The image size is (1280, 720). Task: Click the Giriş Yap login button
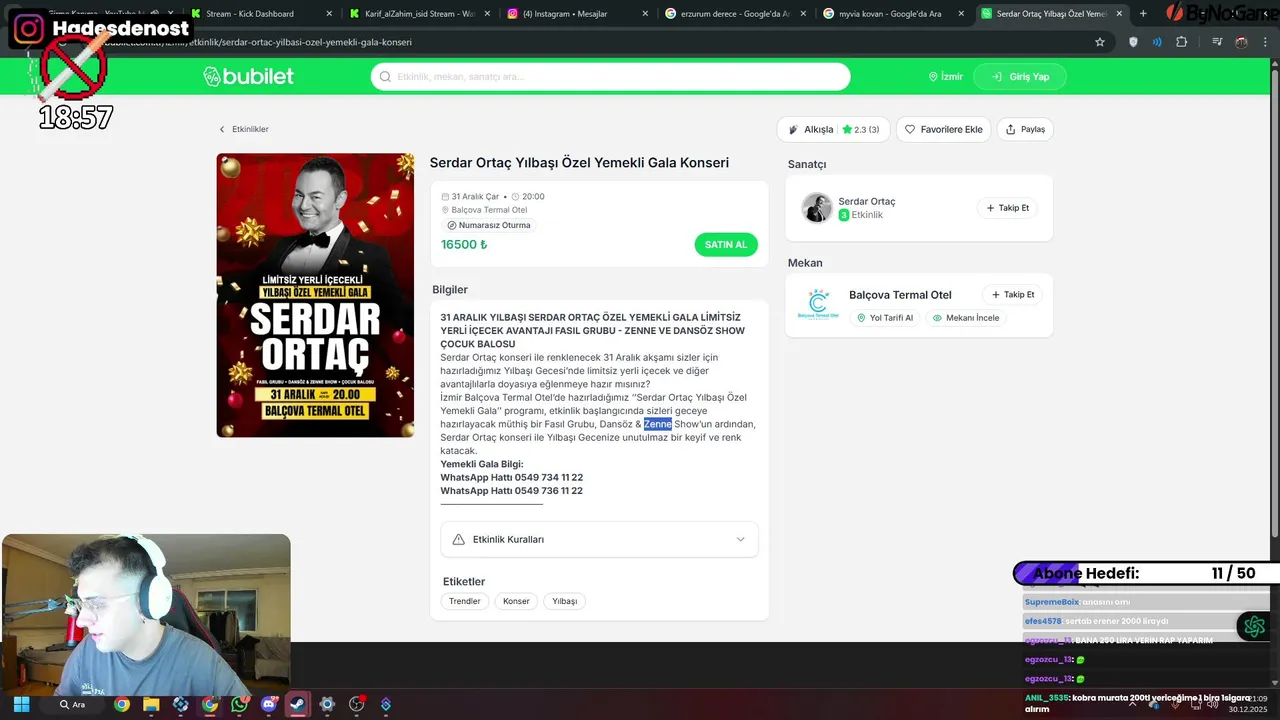1020,77
